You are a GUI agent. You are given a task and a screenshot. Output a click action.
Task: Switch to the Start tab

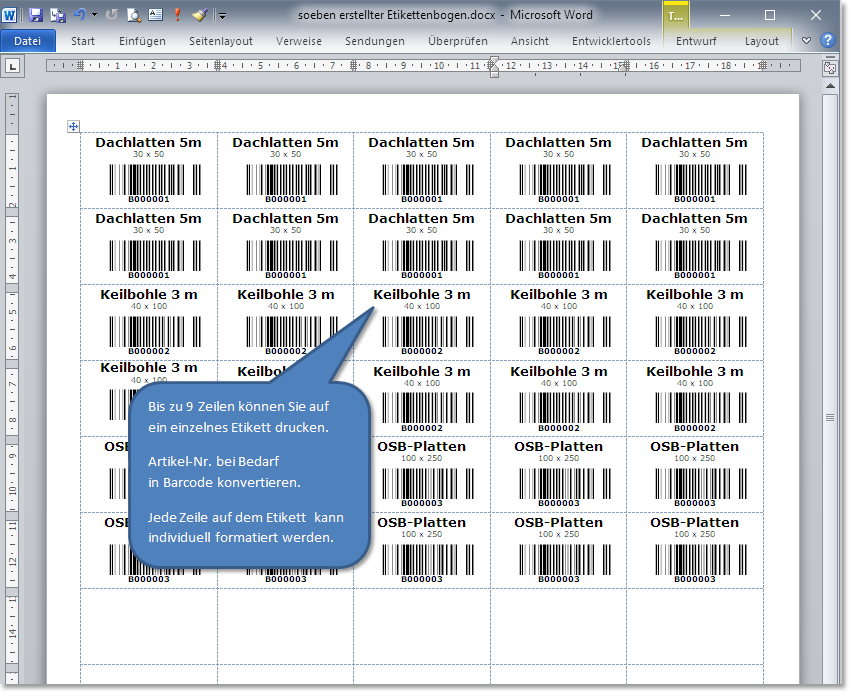tap(83, 41)
